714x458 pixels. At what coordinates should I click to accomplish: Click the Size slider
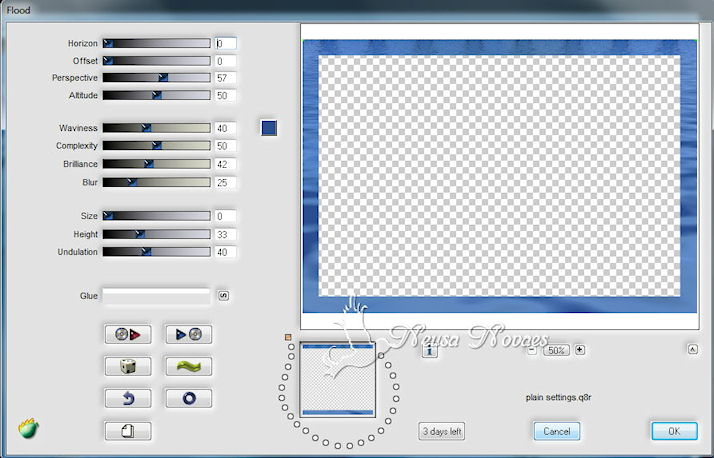pyautogui.click(x=156, y=216)
